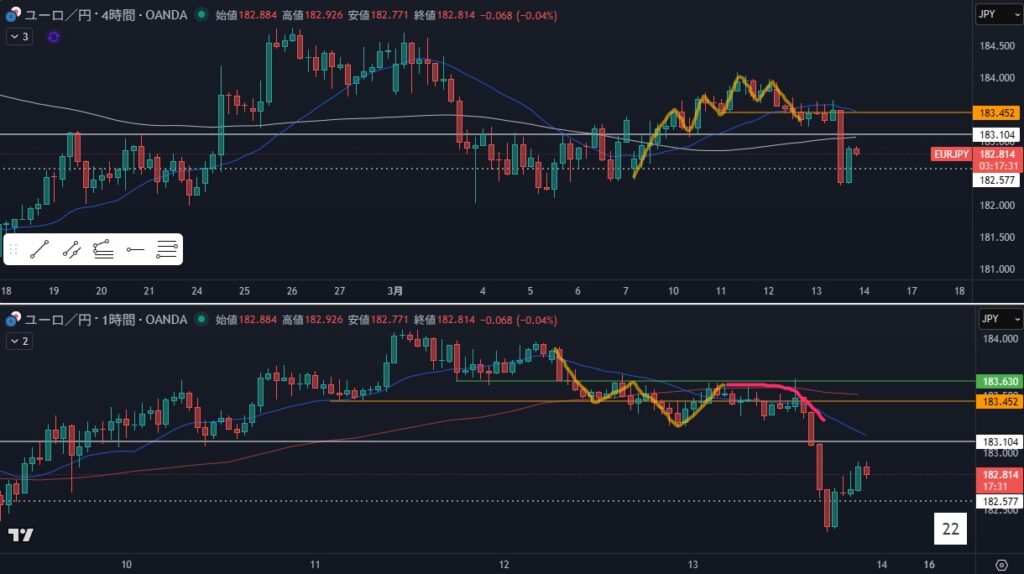This screenshot has height=574, width=1024.
Task: Click the EUR/JPY flag icon on 4-hour chart
Action: click(11, 16)
